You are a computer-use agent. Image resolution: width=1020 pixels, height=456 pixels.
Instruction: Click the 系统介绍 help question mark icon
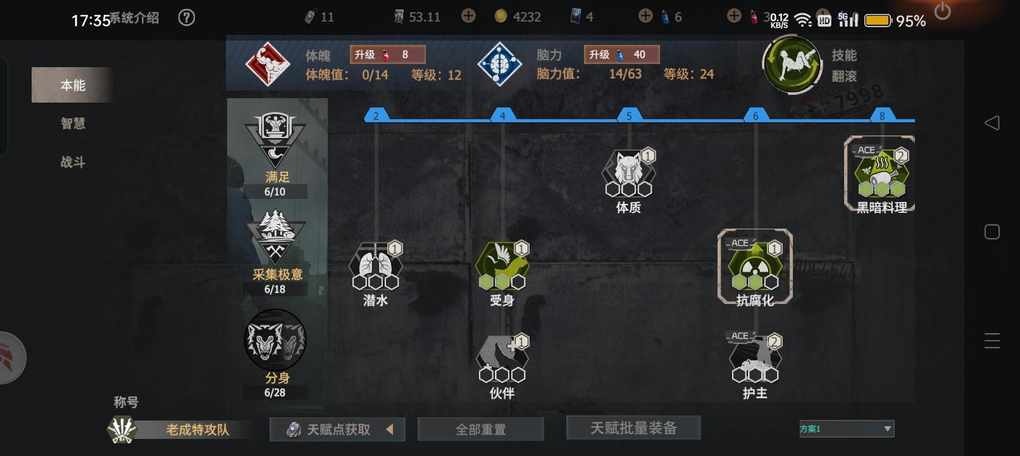(x=186, y=18)
